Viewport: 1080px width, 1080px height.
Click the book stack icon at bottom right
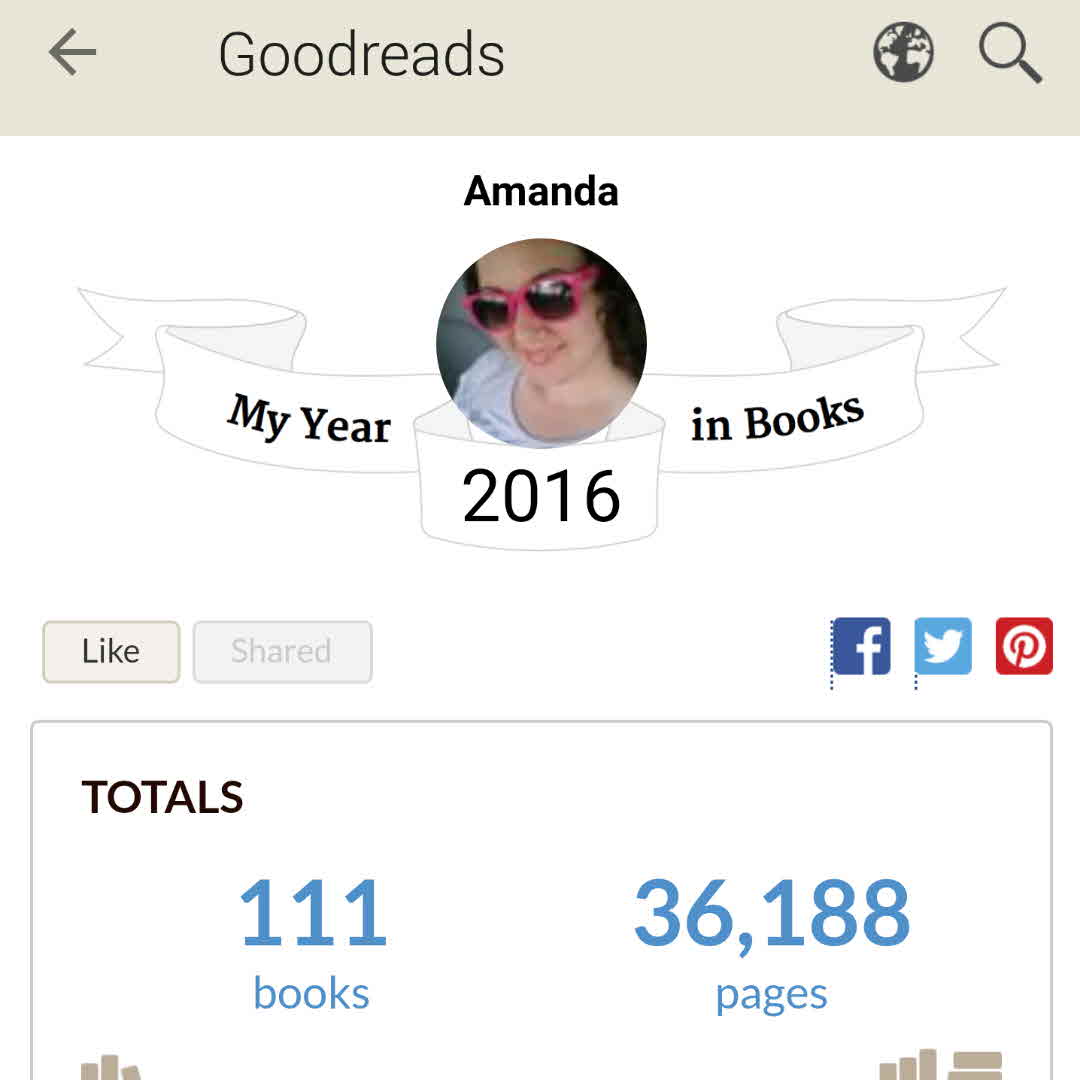click(x=942, y=1064)
